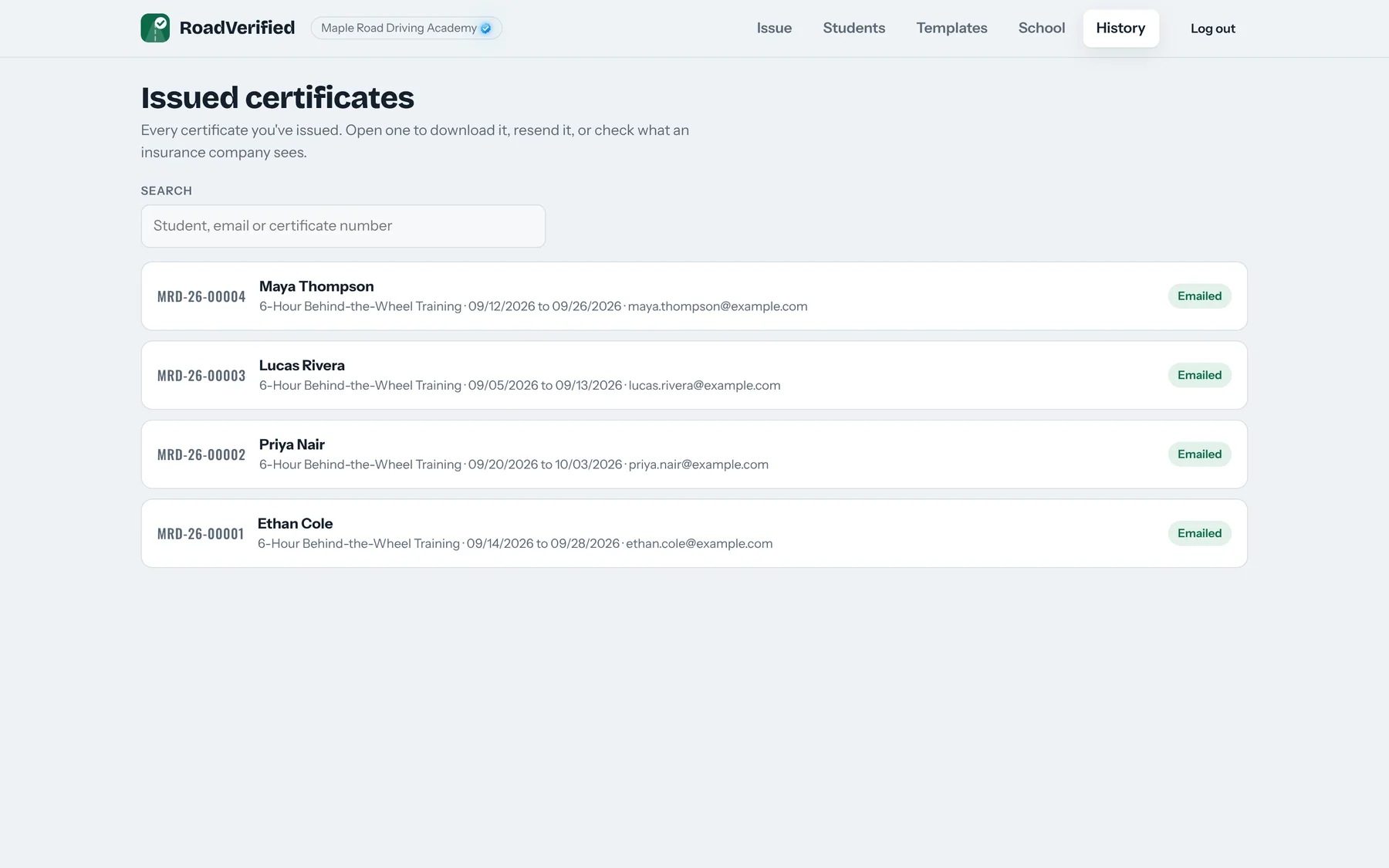Viewport: 1389px width, 868px height.
Task: Click Emailed status on Priya Nair row
Action: pyautogui.click(x=1199, y=454)
